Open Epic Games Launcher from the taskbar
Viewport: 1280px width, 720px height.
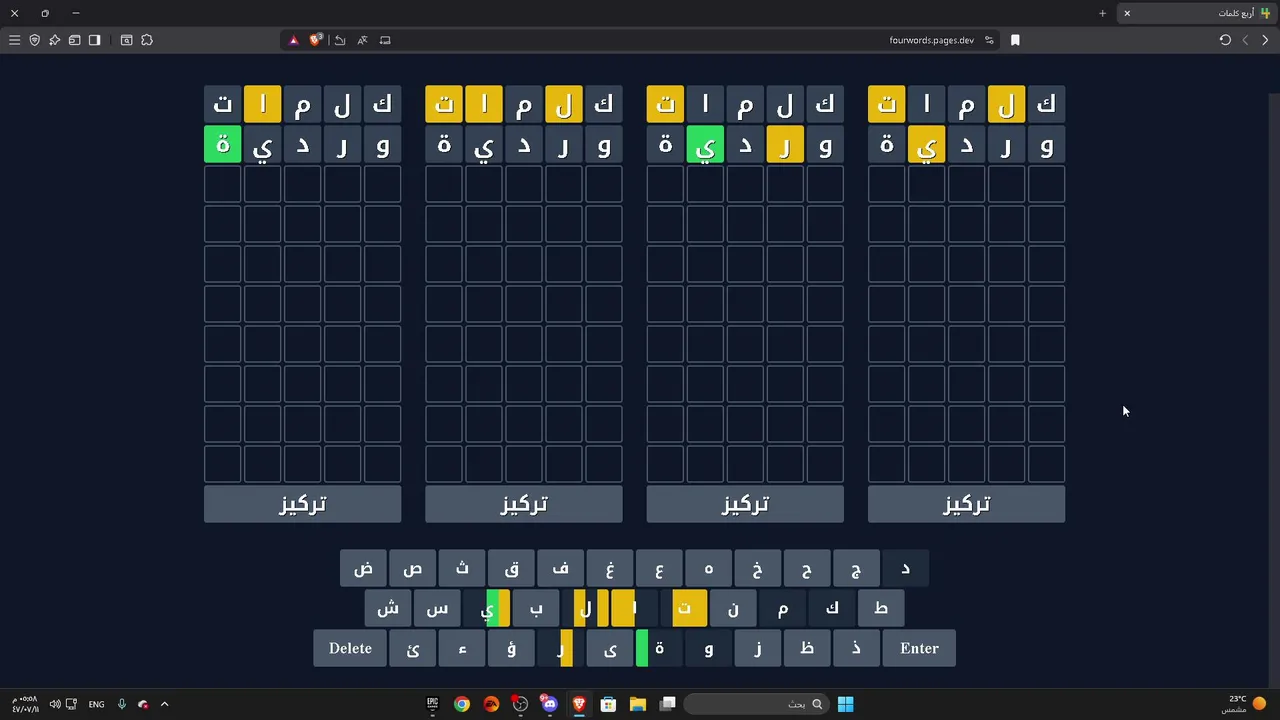433,704
